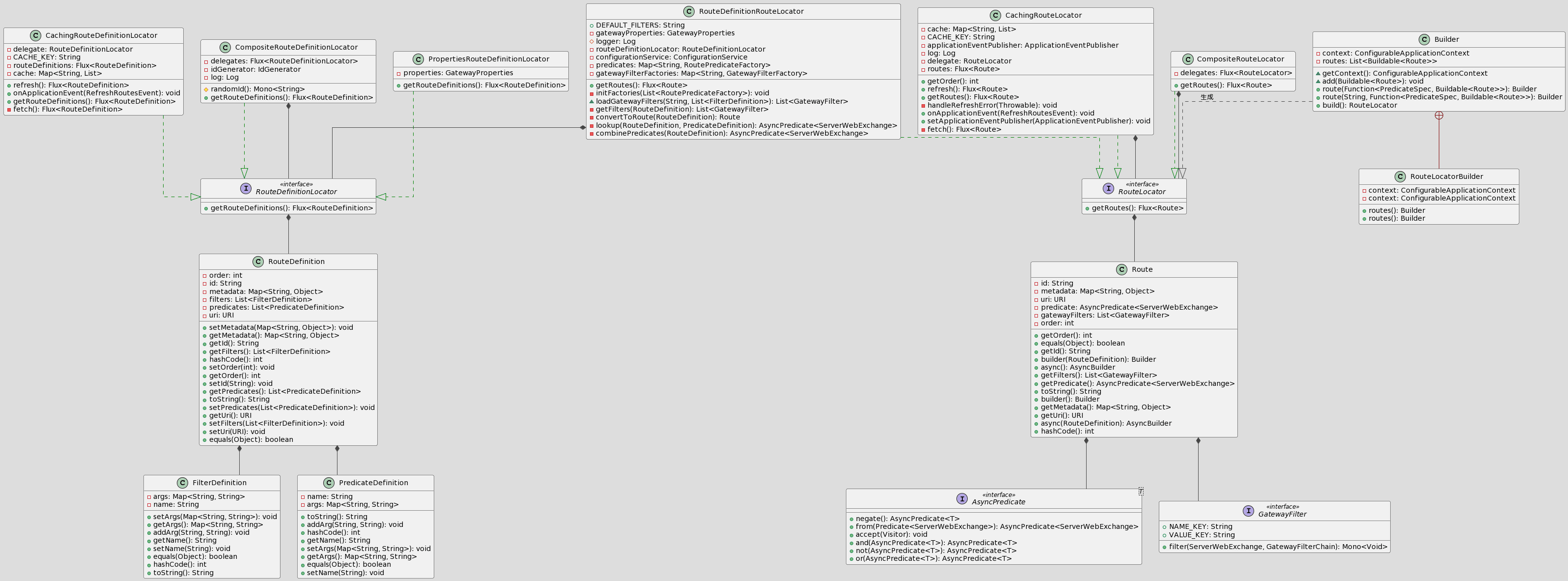Click the DEFAULT_FILTERS: String field
Image resolution: width=1568 pixels, height=581 pixels.
click(x=640, y=26)
